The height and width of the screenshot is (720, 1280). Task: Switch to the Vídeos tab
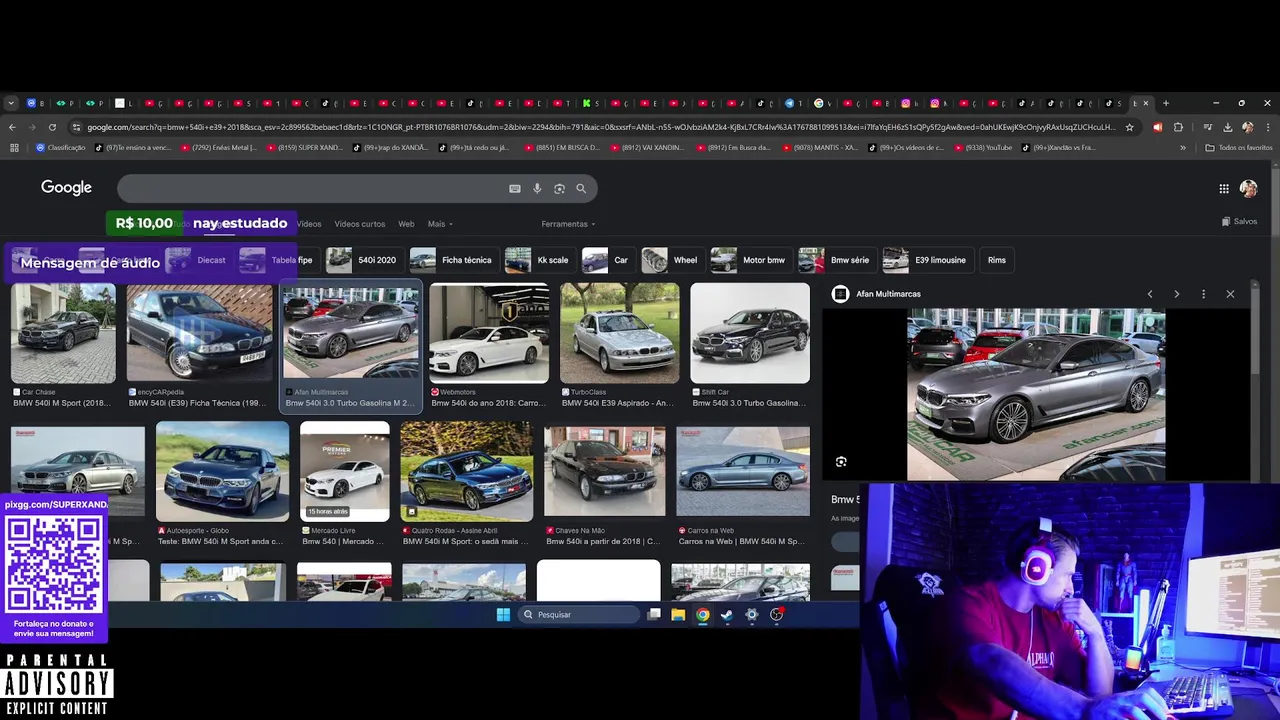pos(309,224)
